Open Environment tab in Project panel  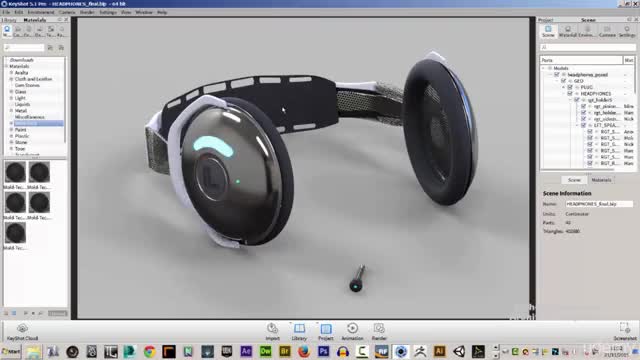(587, 31)
